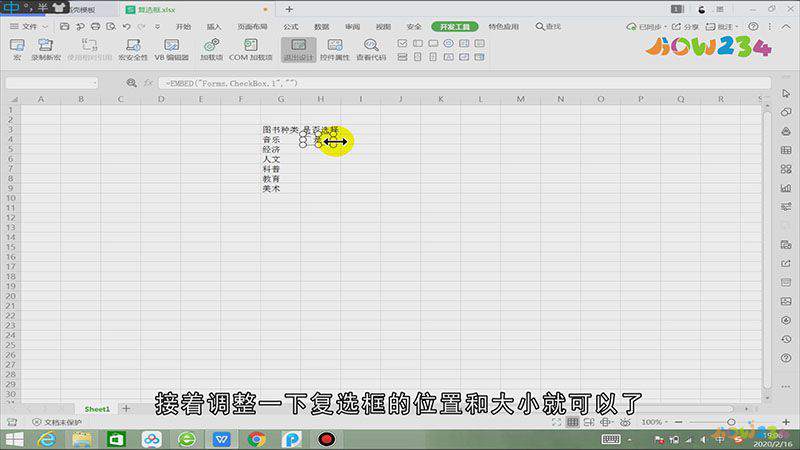Click 查看代码 view code

(x=371, y=49)
